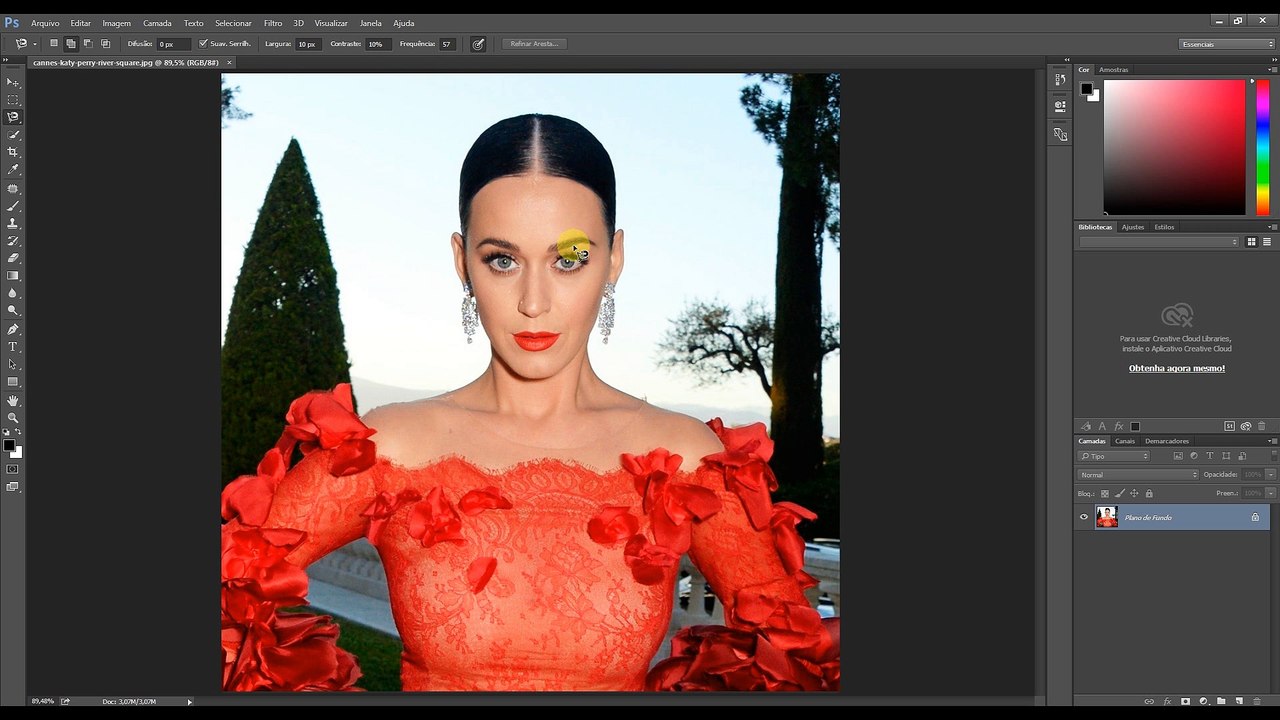
Task: Click pen pressure width icon in options bar
Action: coord(478,44)
